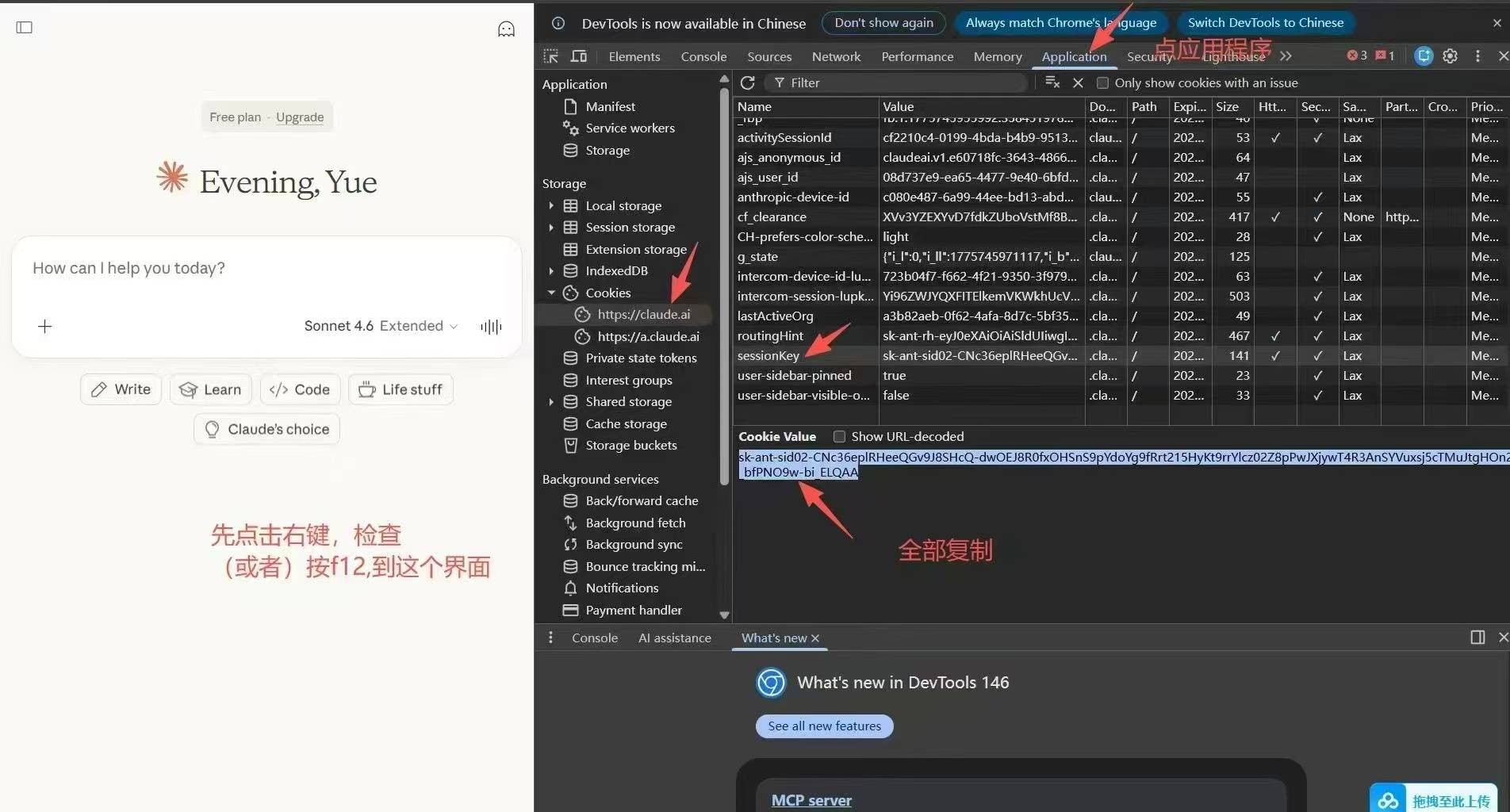The width and height of the screenshot is (1510, 812).
Task: Toggle Only show cookies with an issue
Action: pyautogui.click(x=1102, y=82)
